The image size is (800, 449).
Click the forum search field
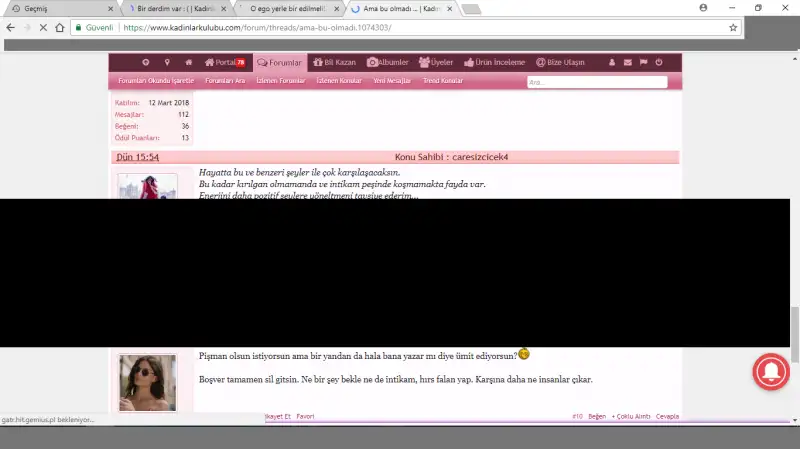pos(596,82)
